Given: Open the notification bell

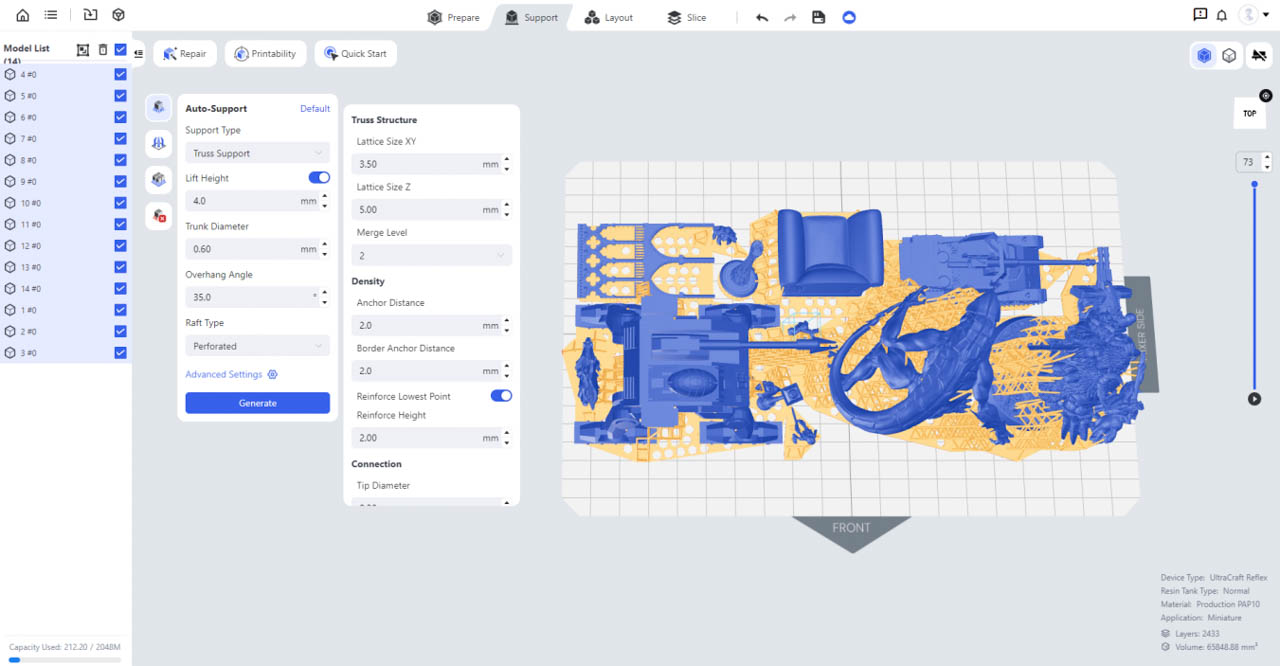Looking at the screenshot, I should pos(1221,15).
